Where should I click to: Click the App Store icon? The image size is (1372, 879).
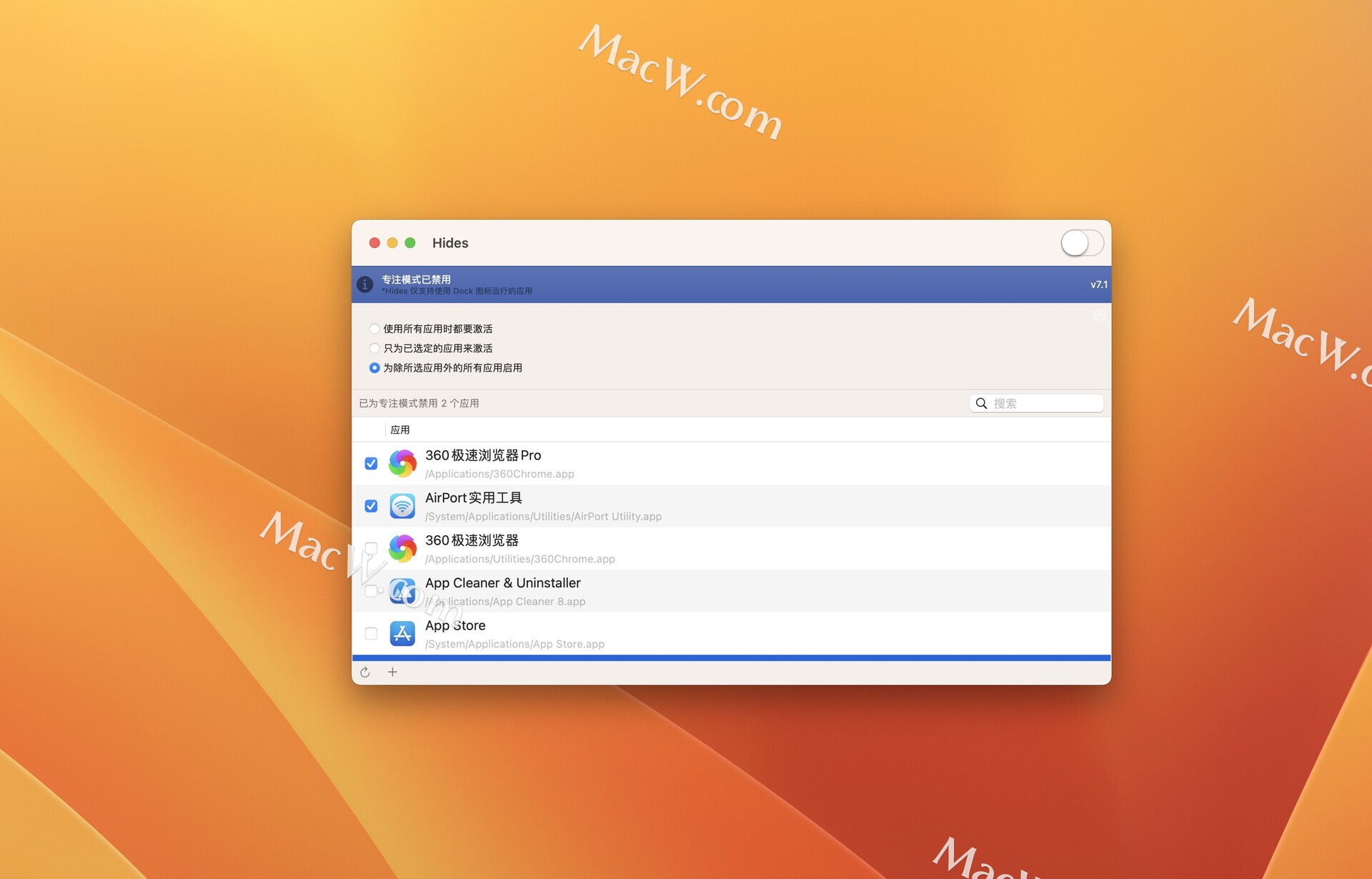(402, 633)
